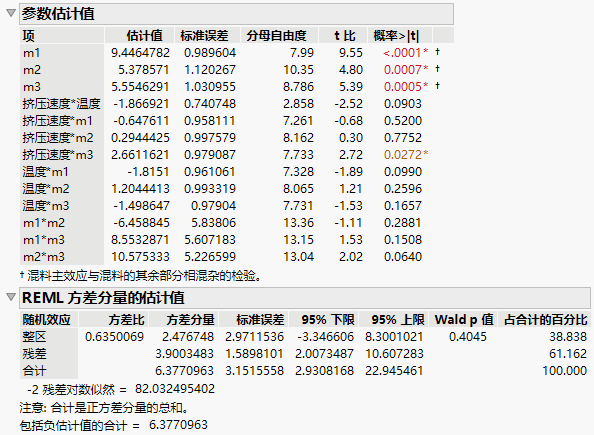Viewport: 594px width, 435px height.
Task: Click estimate value 5.5546291
Action: point(140,87)
